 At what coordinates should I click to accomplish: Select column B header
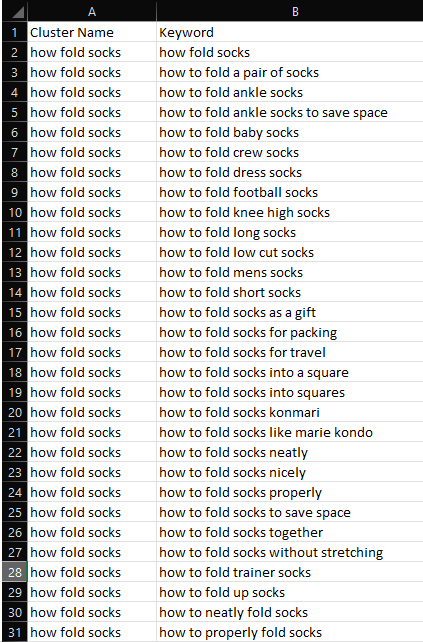coord(290,11)
